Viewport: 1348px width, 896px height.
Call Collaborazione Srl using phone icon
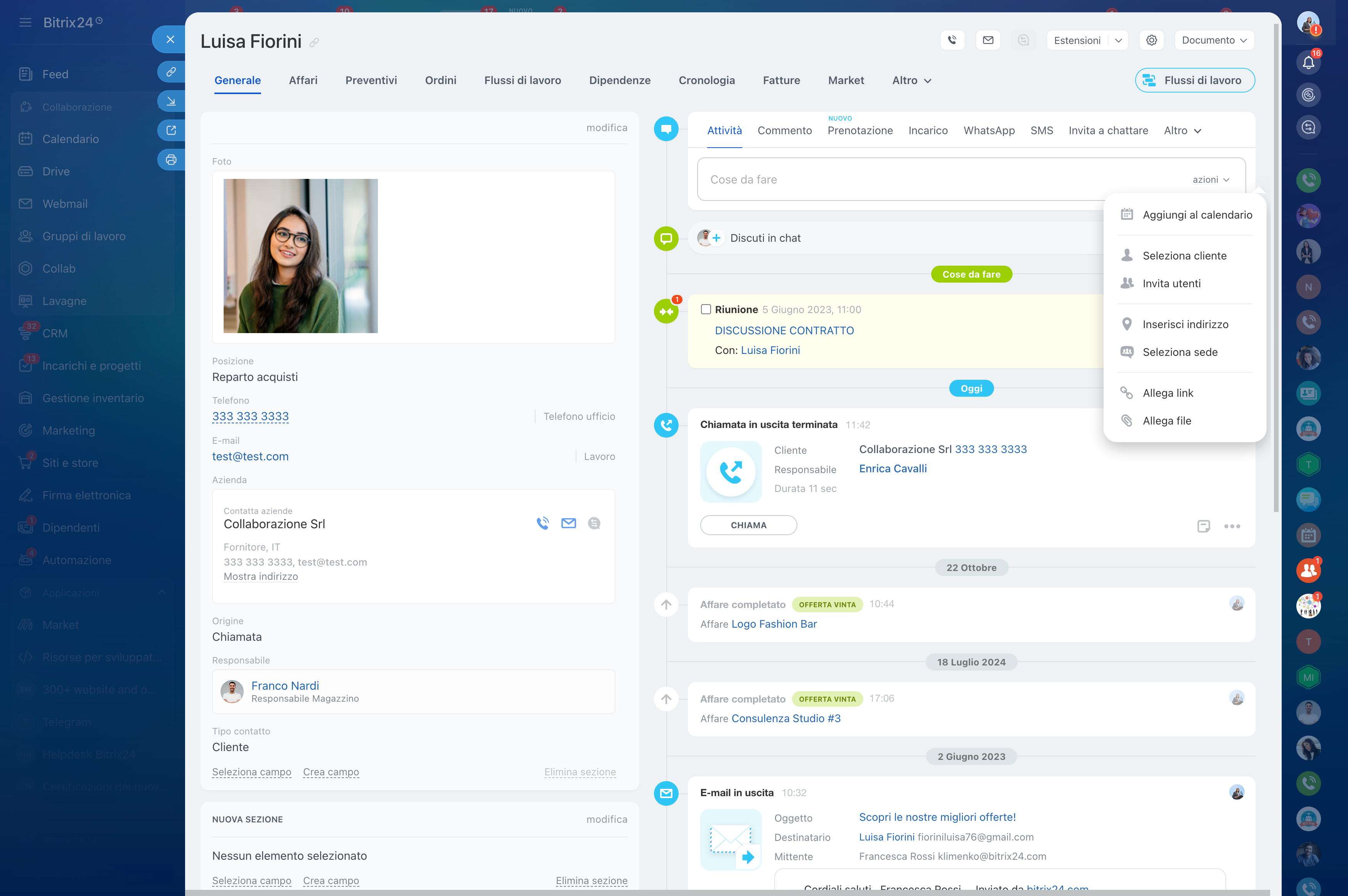(x=542, y=523)
